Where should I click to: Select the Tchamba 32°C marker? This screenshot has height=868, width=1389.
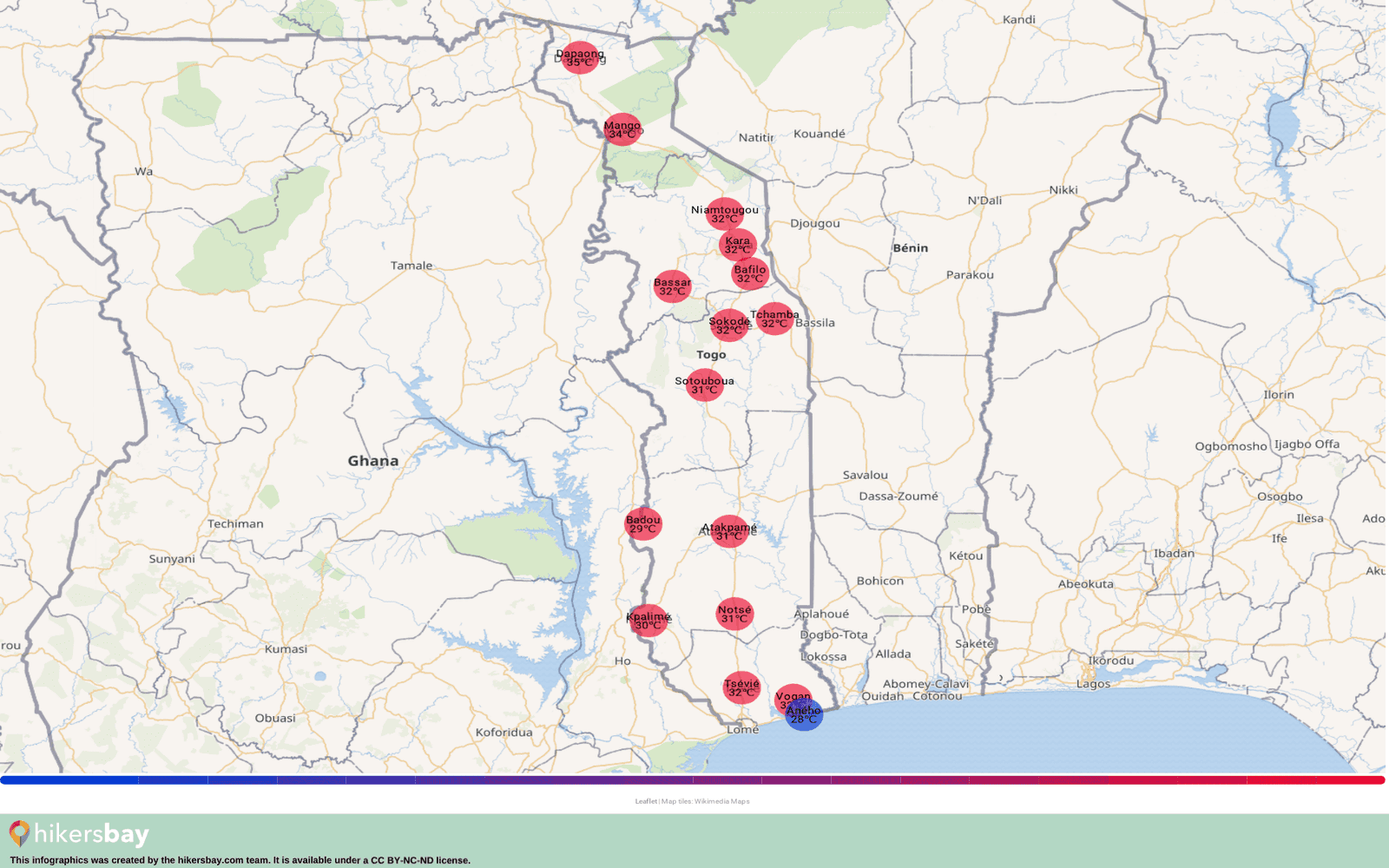click(x=774, y=319)
